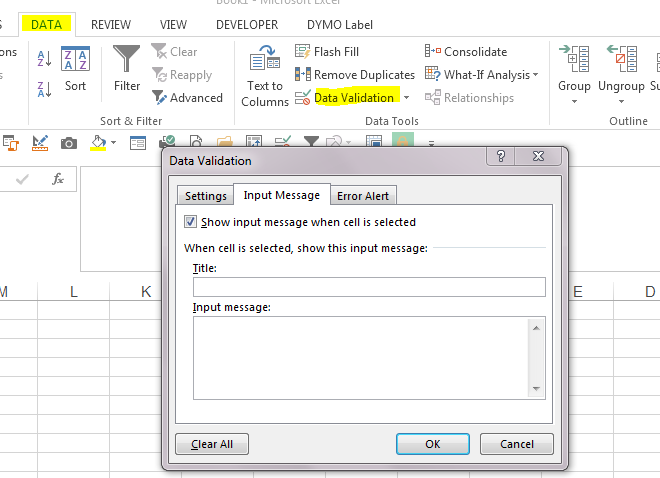Open the fill color dropdown arrow
This screenshot has width=660, height=478.
click(x=114, y=143)
